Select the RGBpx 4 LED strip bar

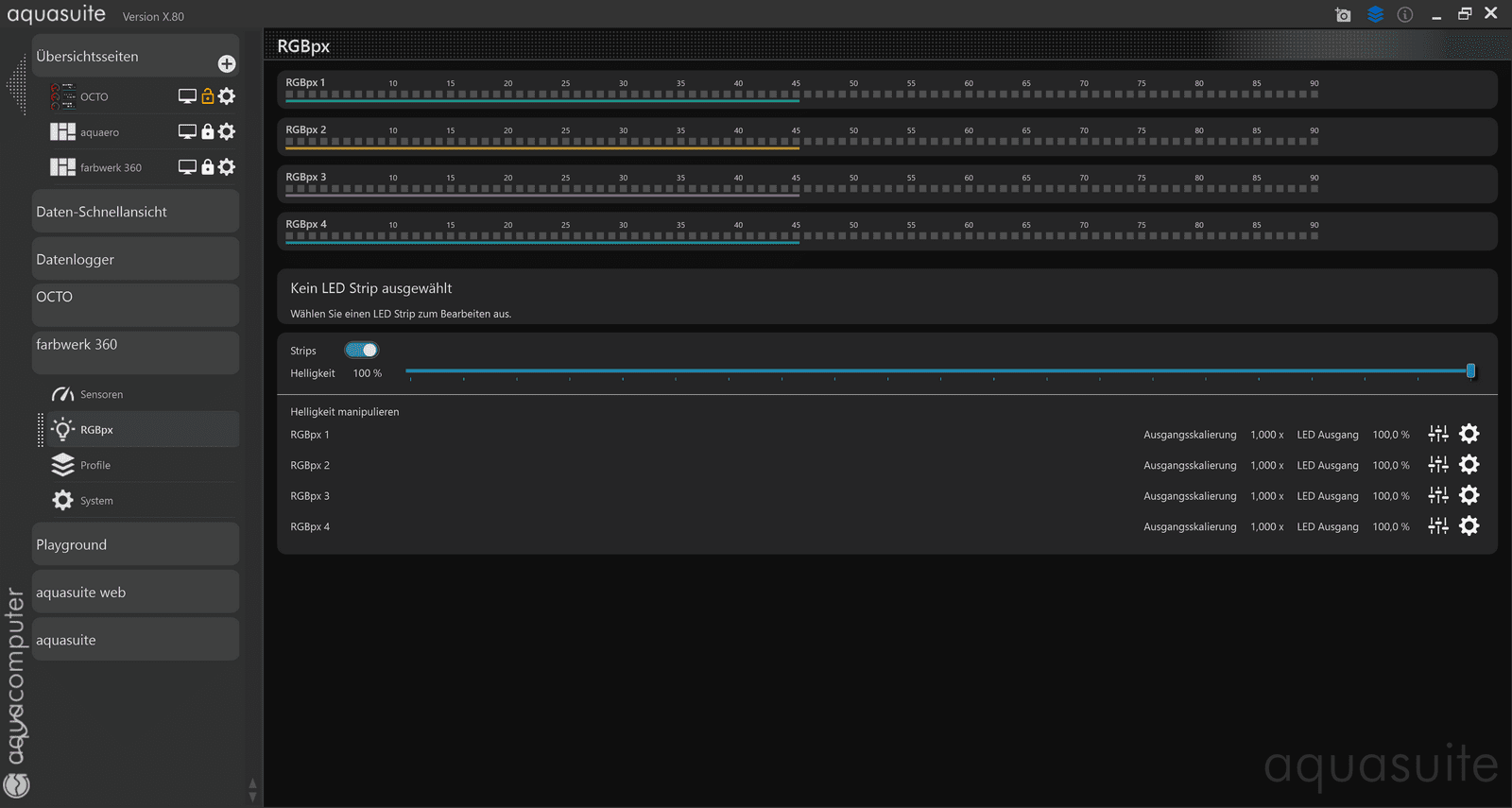886,232
